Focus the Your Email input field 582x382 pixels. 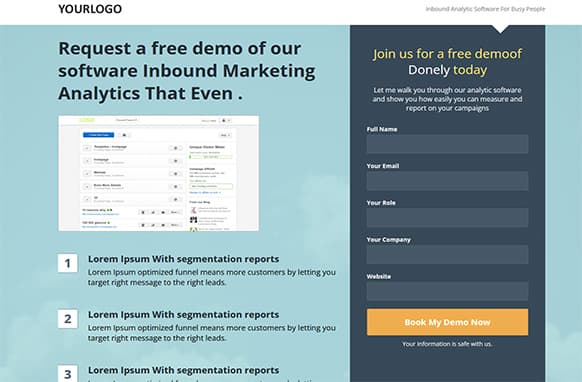tap(447, 181)
